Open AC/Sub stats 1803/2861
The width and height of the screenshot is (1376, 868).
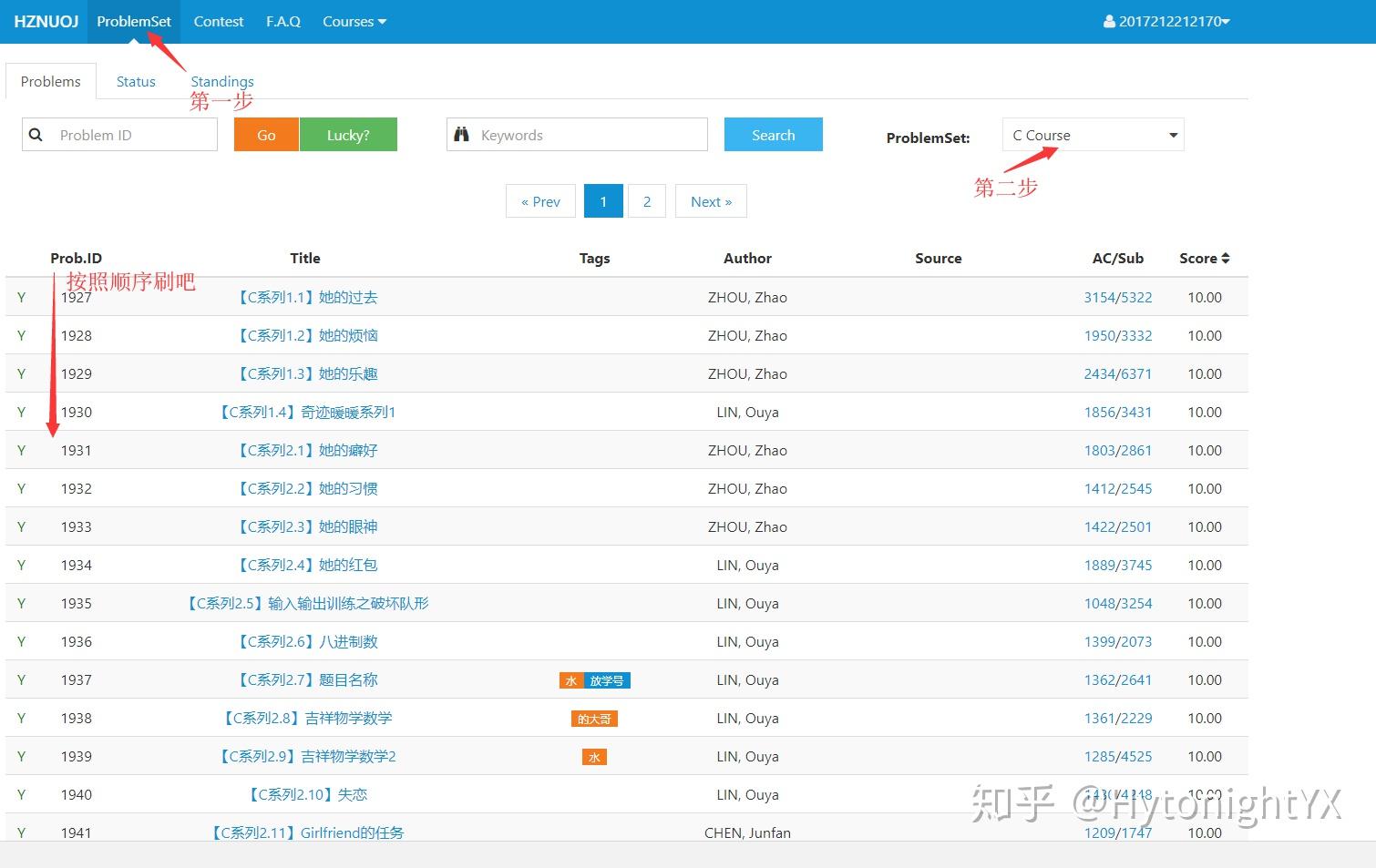[1118, 451]
